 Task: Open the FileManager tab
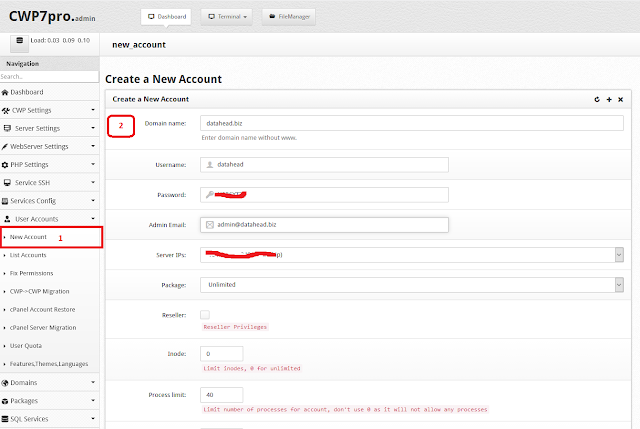(x=289, y=17)
